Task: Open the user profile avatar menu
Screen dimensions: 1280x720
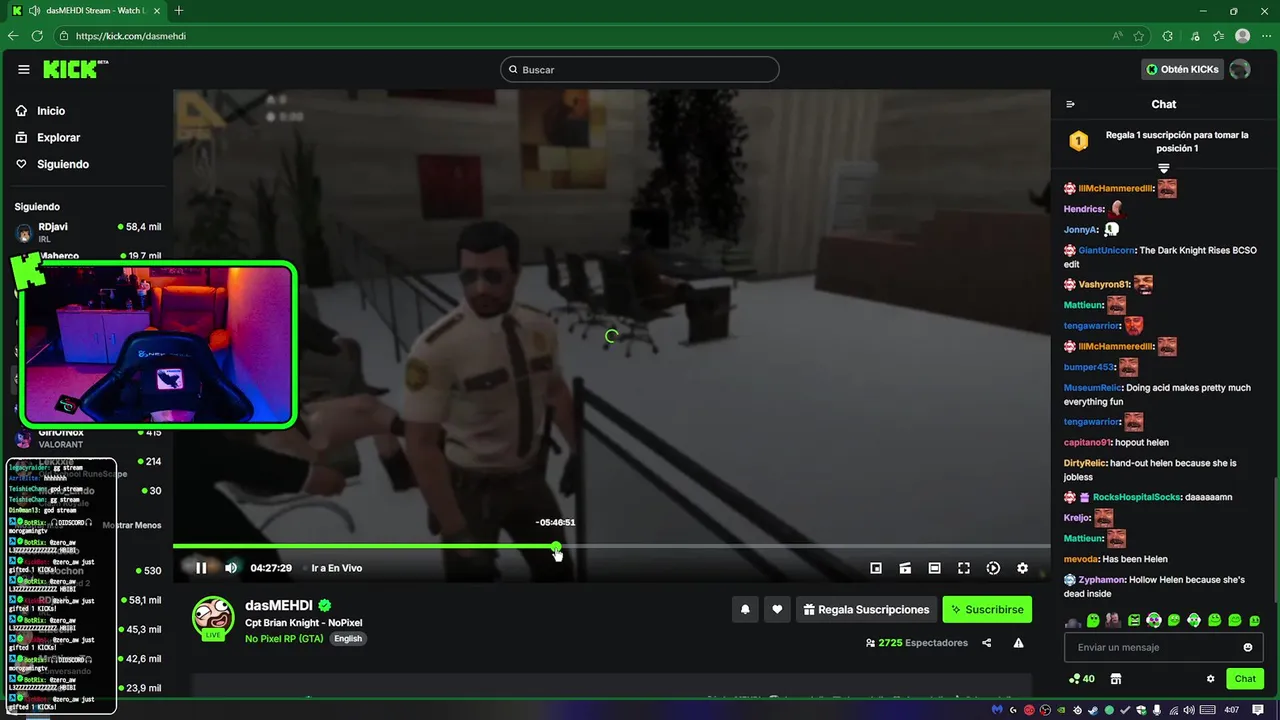Action: pyautogui.click(x=1240, y=69)
